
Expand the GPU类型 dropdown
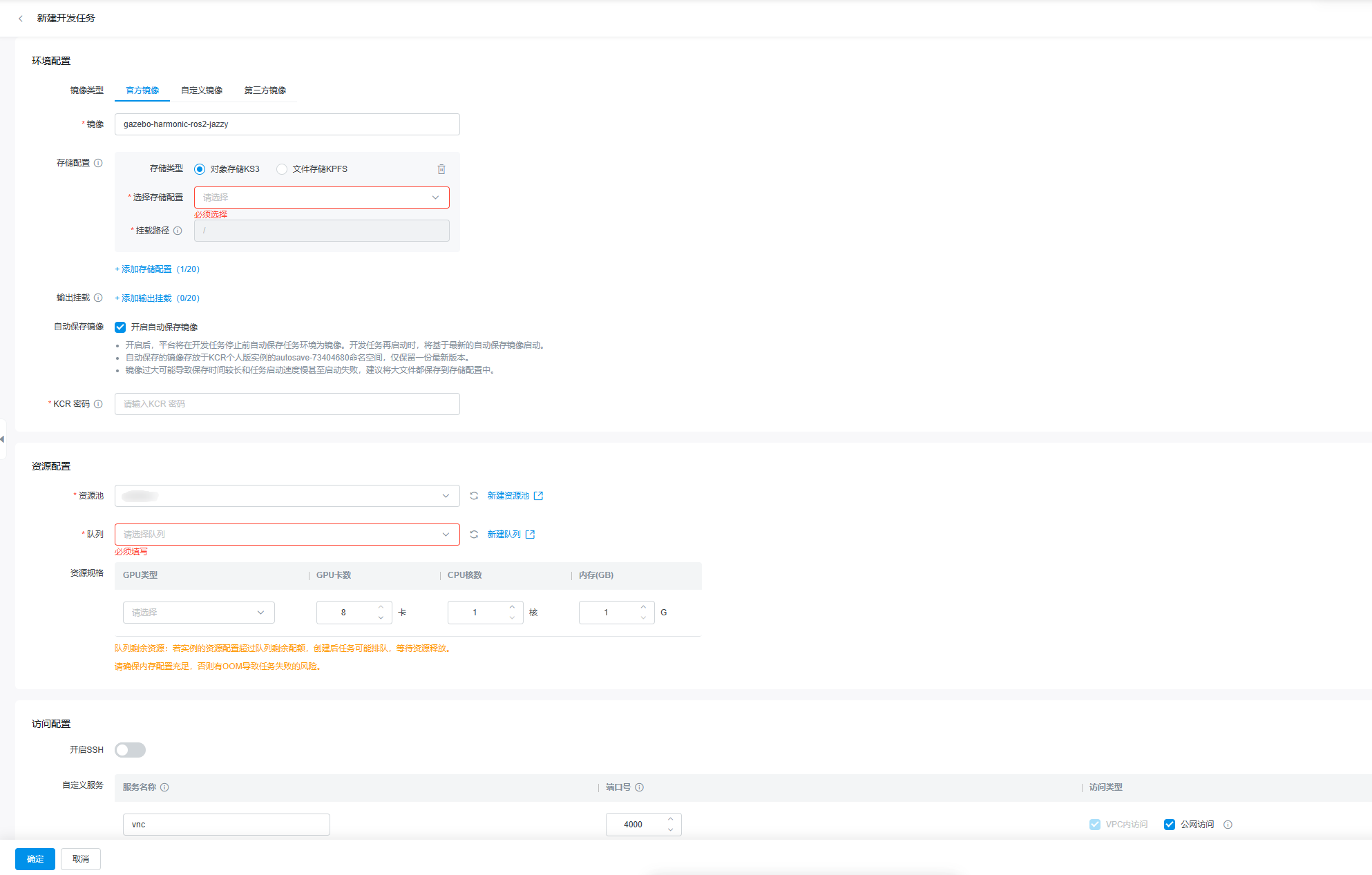pyautogui.click(x=198, y=613)
